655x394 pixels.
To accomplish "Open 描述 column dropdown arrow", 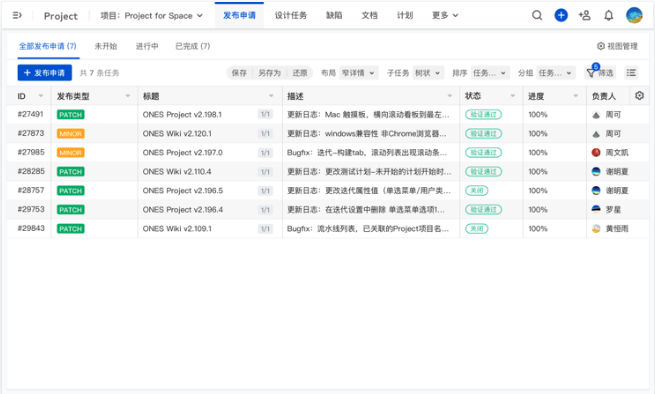I will point(449,96).
